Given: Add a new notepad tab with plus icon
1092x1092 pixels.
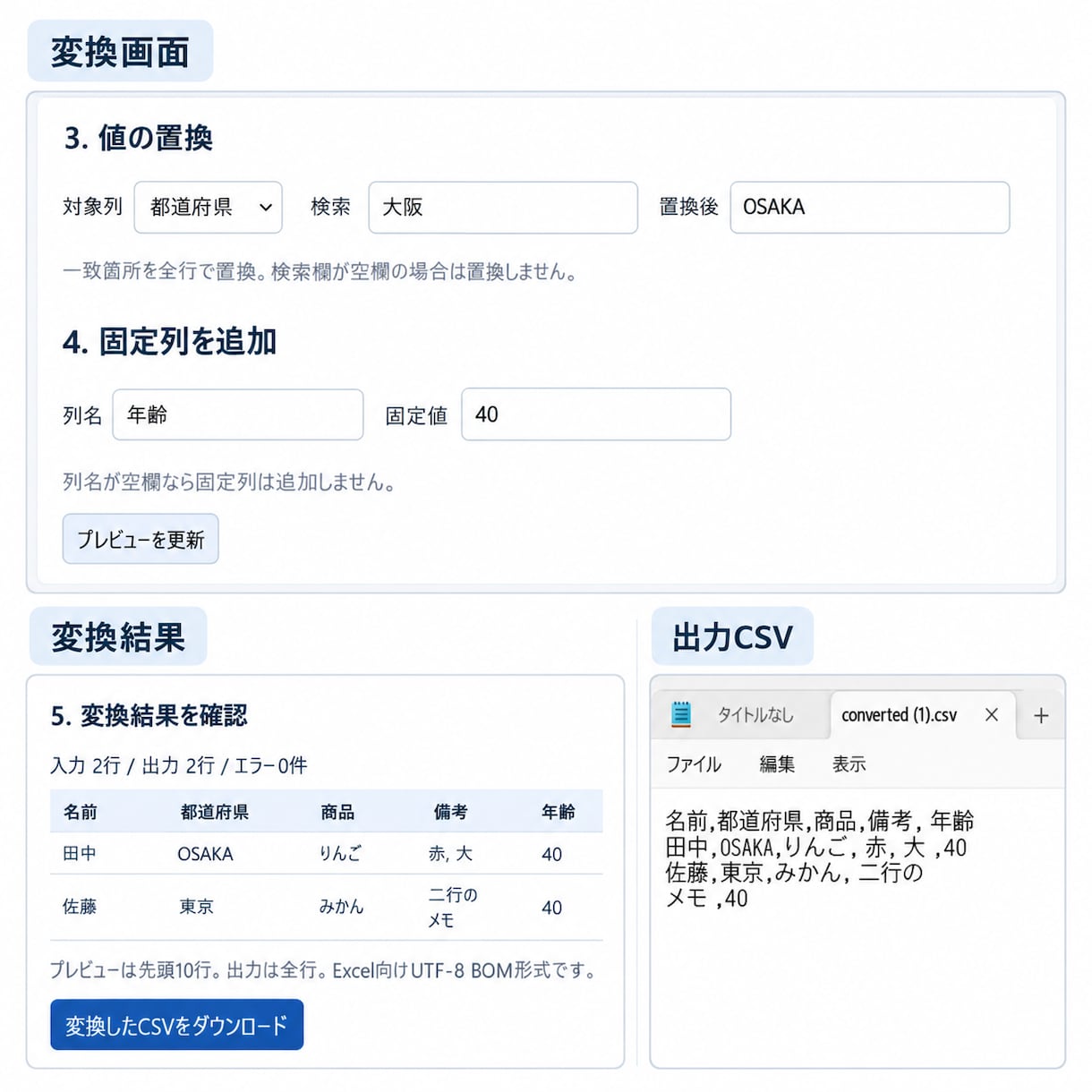Looking at the screenshot, I should 1041,715.
